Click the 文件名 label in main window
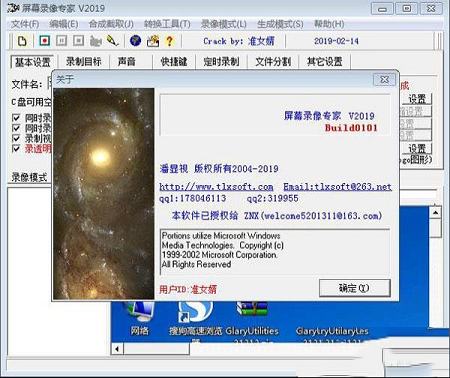Screen dimensions: 450x378 click(27, 84)
